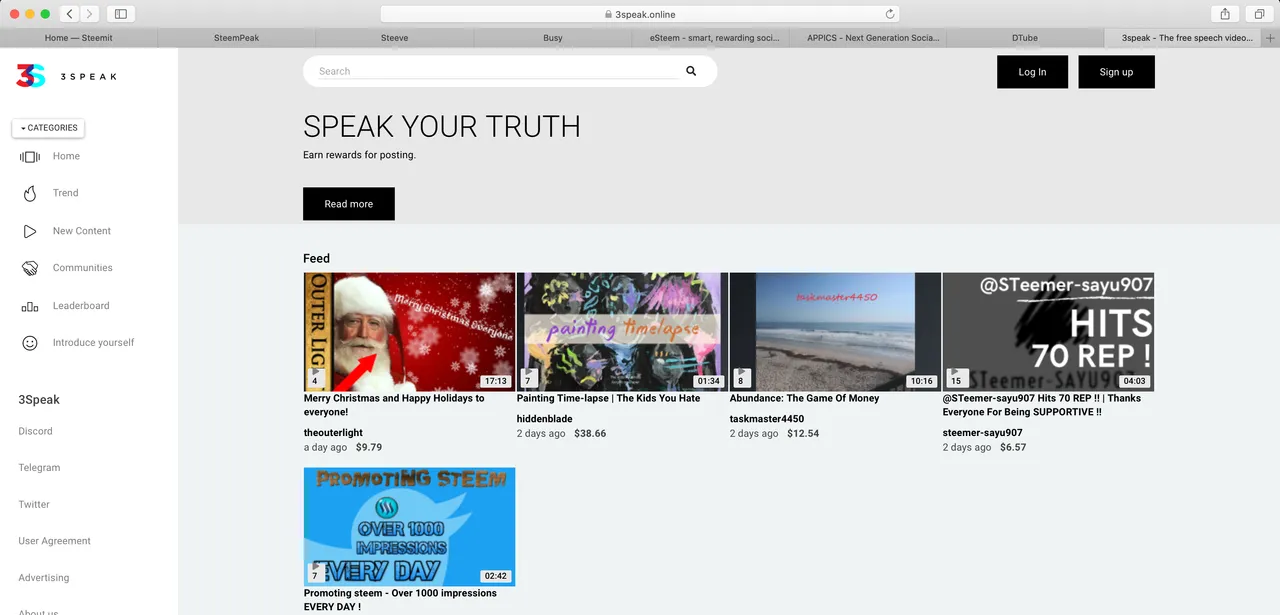Viewport: 1280px width, 615px height.
Task: Open the Twitter link
Action: click(x=34, y=505)
